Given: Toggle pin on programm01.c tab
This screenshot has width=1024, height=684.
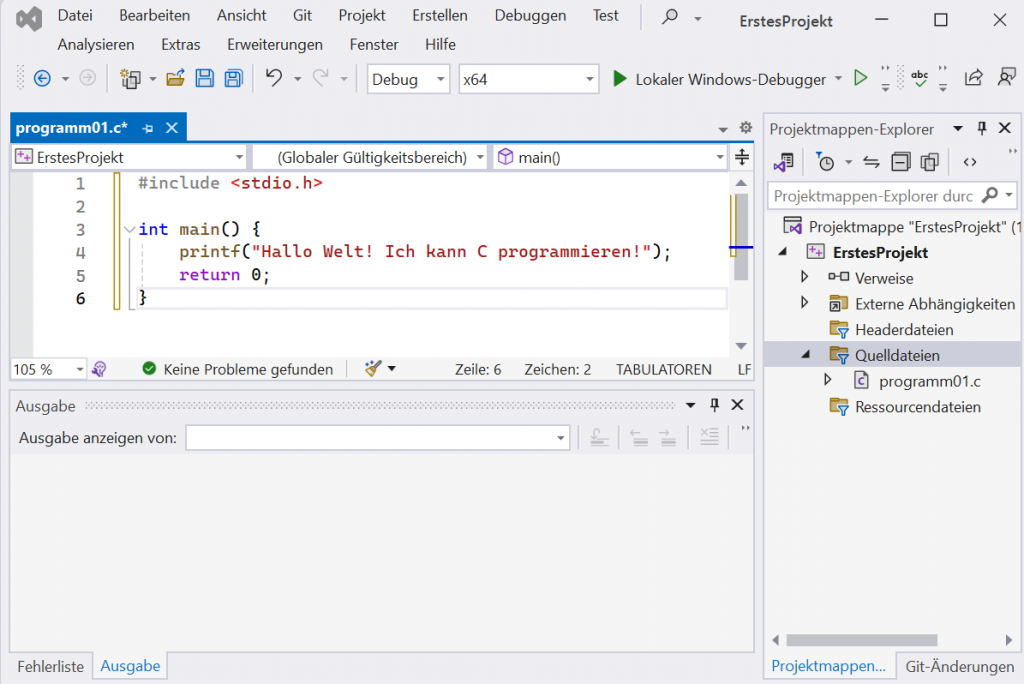Looking at the screenshot, I should point(148,128).
